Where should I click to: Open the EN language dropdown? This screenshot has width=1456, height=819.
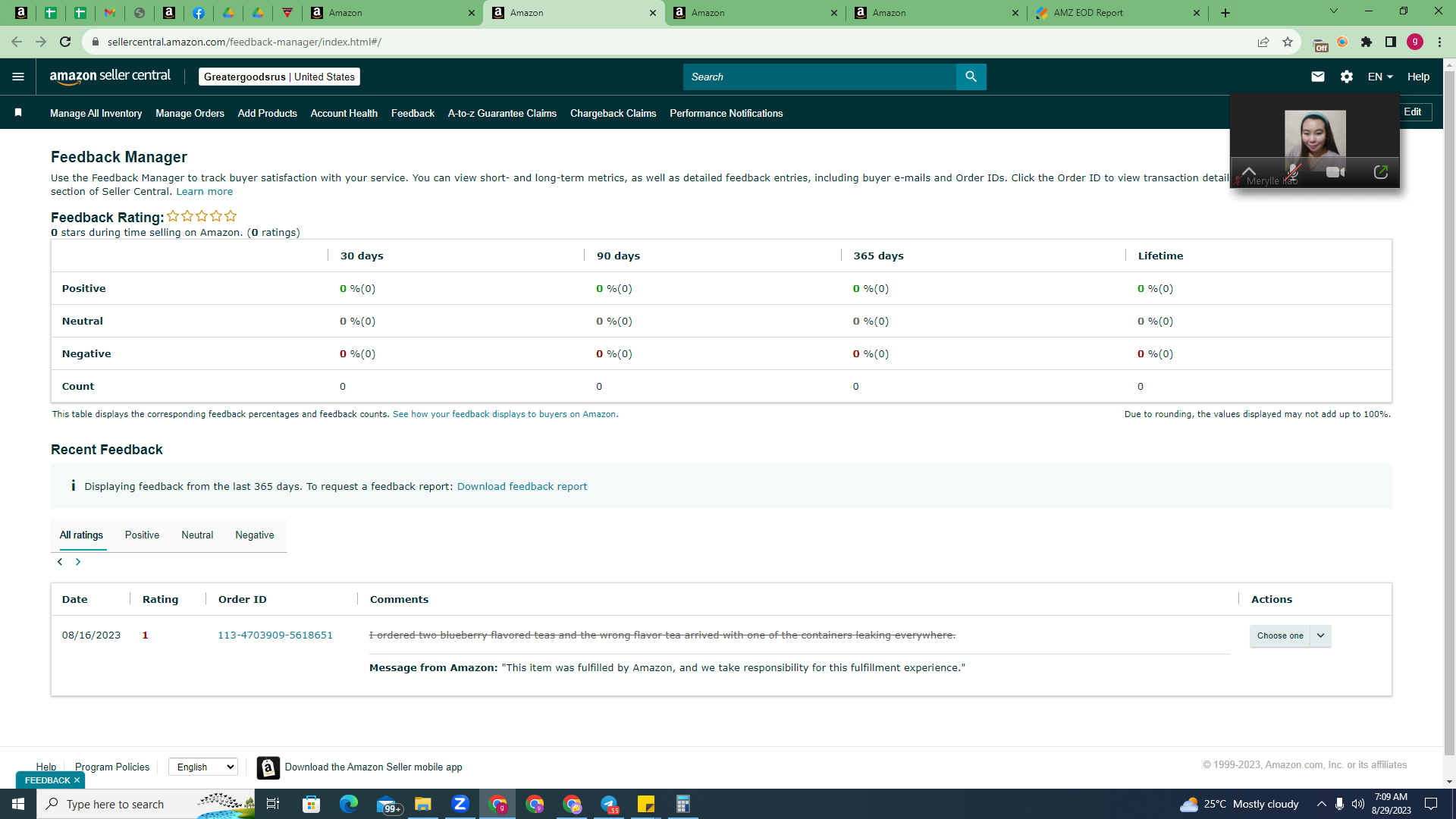click(x=1380, y=77)
